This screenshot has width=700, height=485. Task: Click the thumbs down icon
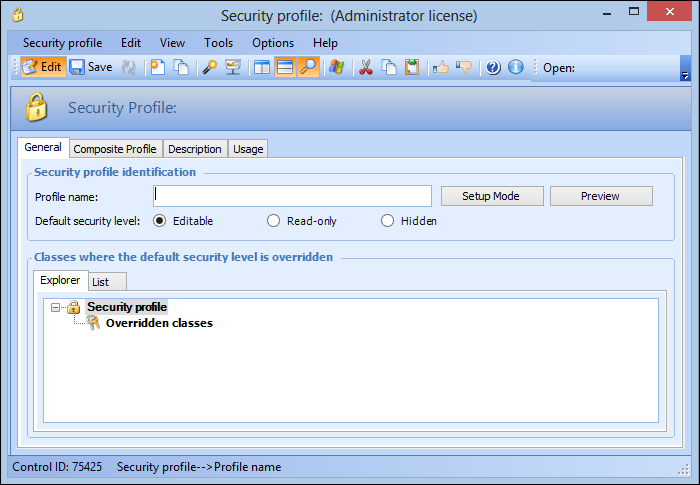coord(464,68)
